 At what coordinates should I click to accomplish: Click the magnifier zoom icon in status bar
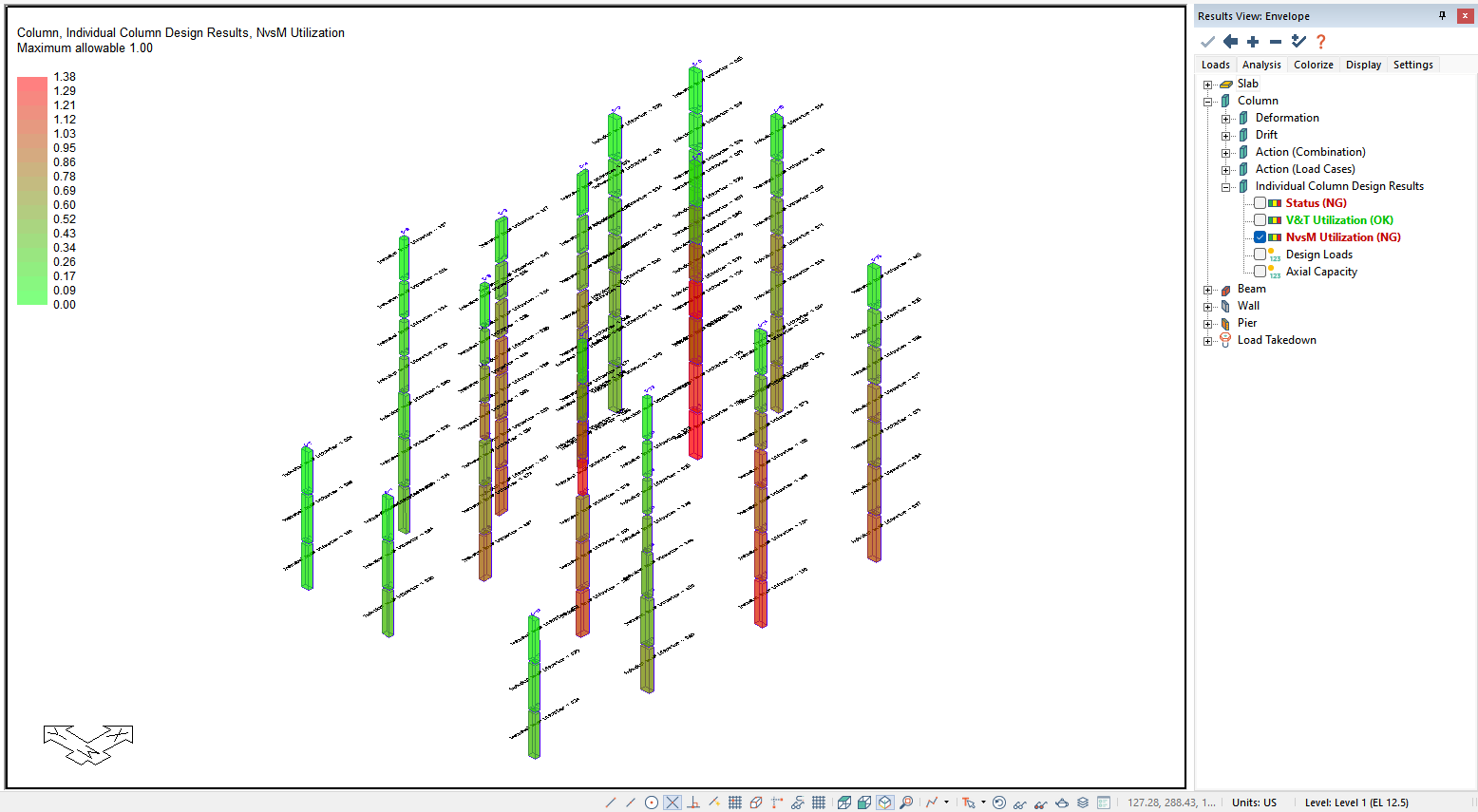point(906,803)
